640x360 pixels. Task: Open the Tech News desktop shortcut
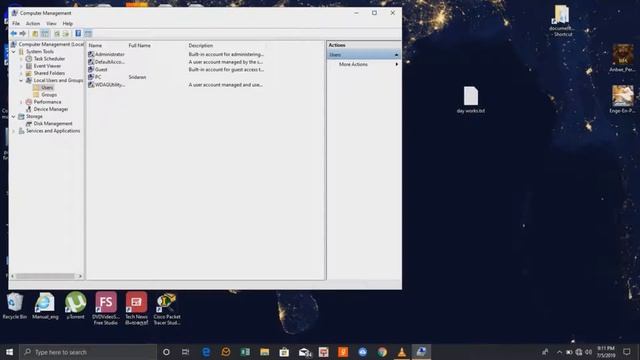coord(136,309)
